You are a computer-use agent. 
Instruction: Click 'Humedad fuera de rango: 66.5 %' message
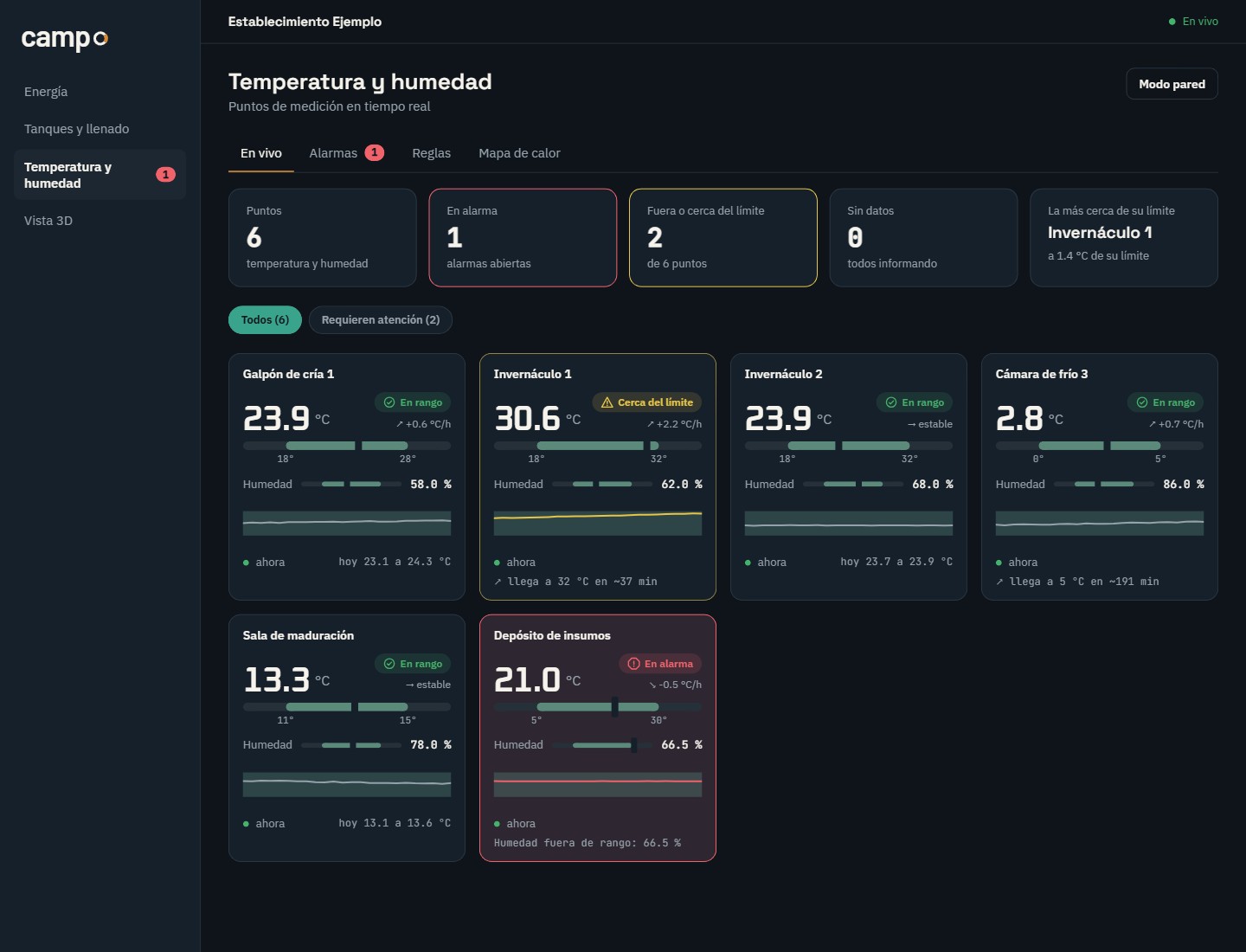coord(588,843)
